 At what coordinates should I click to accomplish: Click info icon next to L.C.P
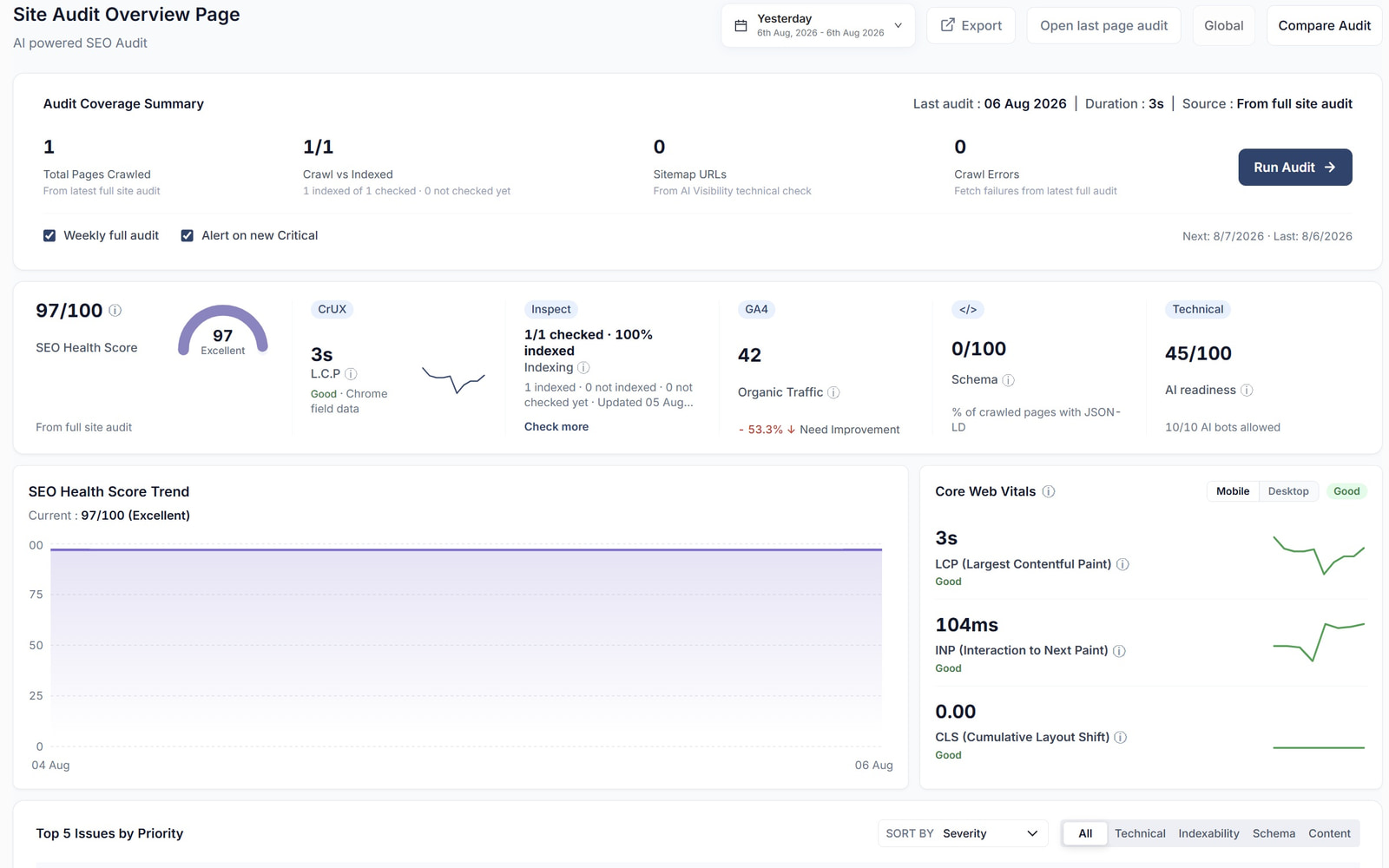tap(351, 374)
